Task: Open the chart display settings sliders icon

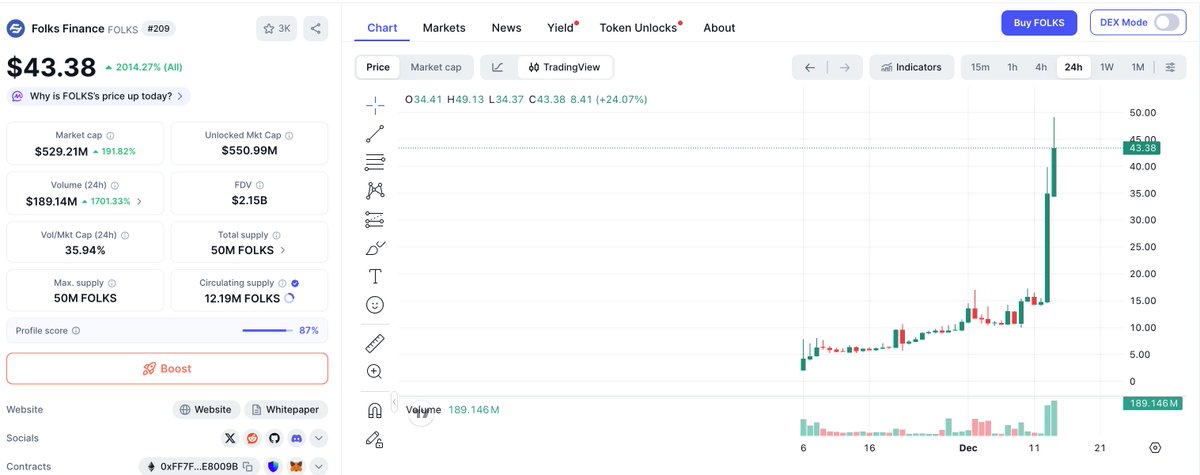Action: click(1171, 67)
